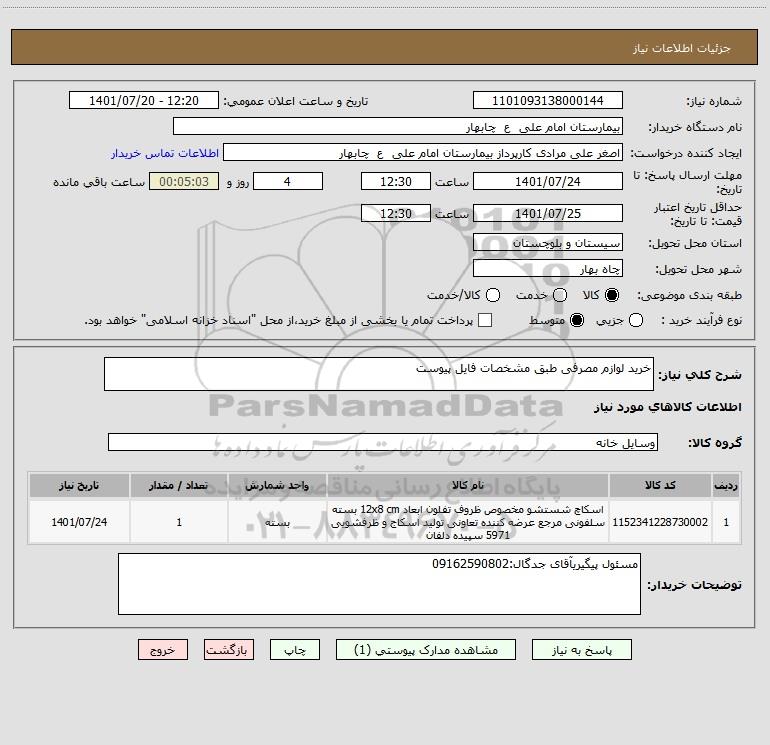Viewport: 770px width, 745px height.
Task: Click the goods group field 'وسایل خانه'
Action: (383, 442)
